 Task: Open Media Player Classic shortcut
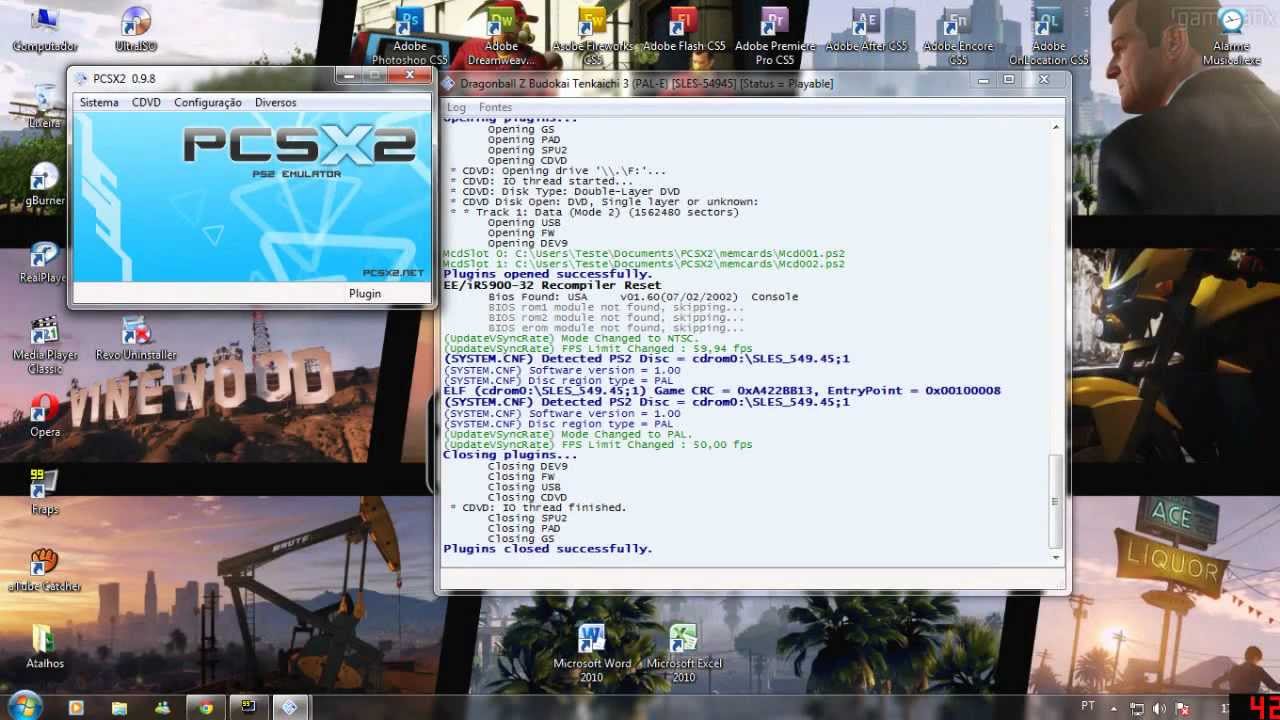coord(44,346)
